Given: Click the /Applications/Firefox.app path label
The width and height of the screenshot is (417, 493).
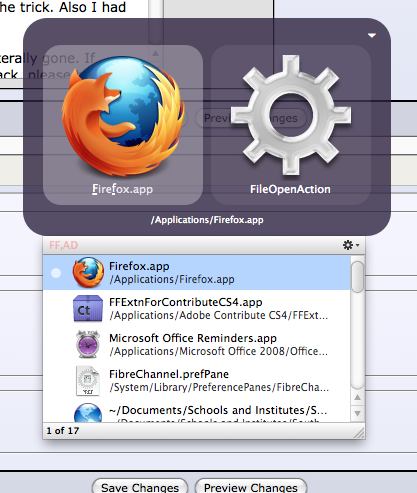Looking at the screenshot, I should pos(207,220).
